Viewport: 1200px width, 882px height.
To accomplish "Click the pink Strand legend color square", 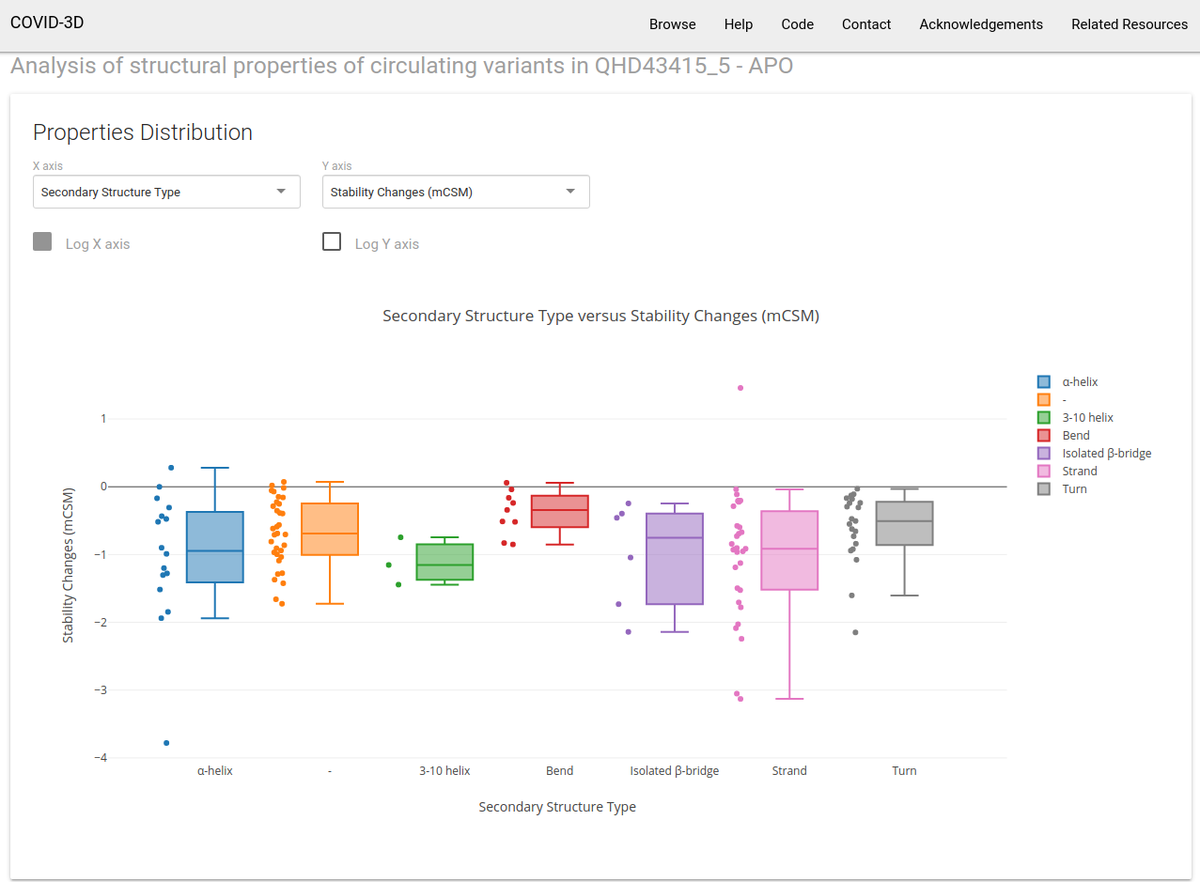I will (x=1044, y=471).
